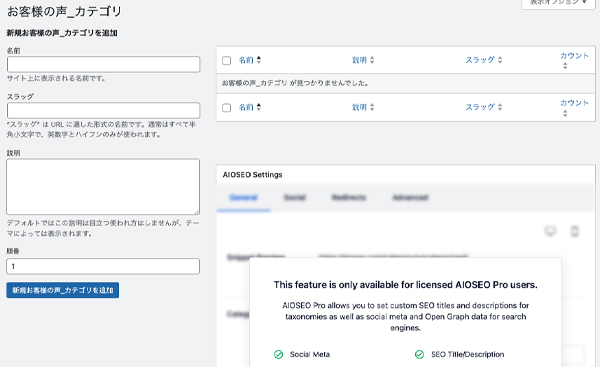Image resolution: width=600 pixels, height=367 pixels.
Task: Open the Redirects tab in AIOSEO Settings
Action: [349, 197]
